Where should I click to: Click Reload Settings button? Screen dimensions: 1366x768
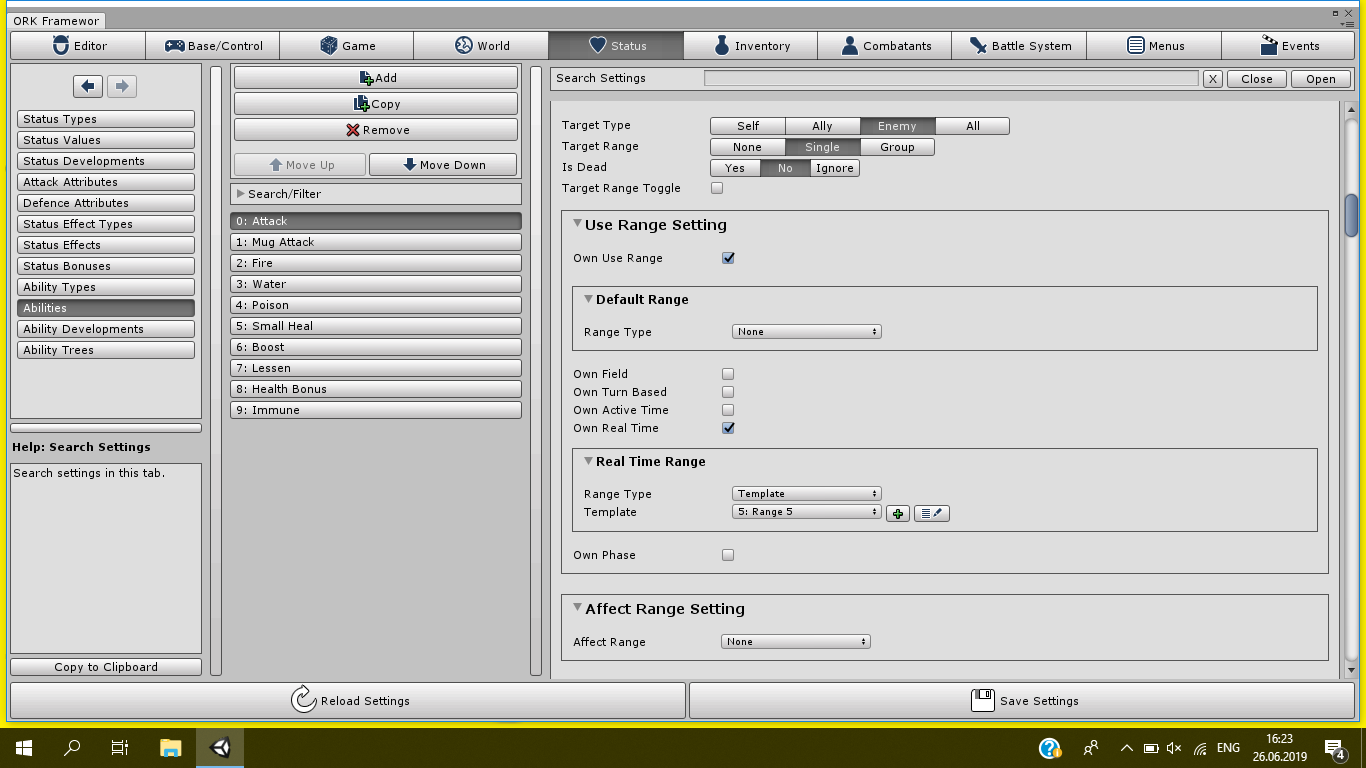[x=348, y=700]
